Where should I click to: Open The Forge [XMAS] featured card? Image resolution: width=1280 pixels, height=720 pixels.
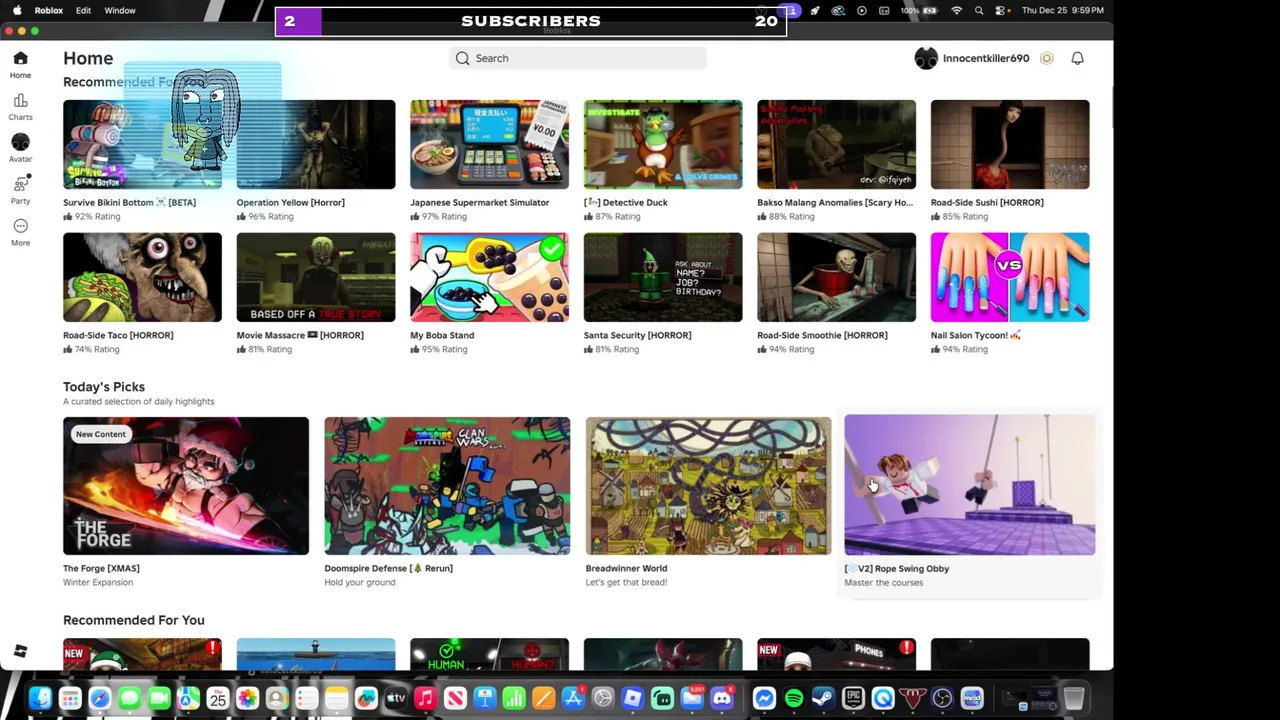click(x=186, y=486)
